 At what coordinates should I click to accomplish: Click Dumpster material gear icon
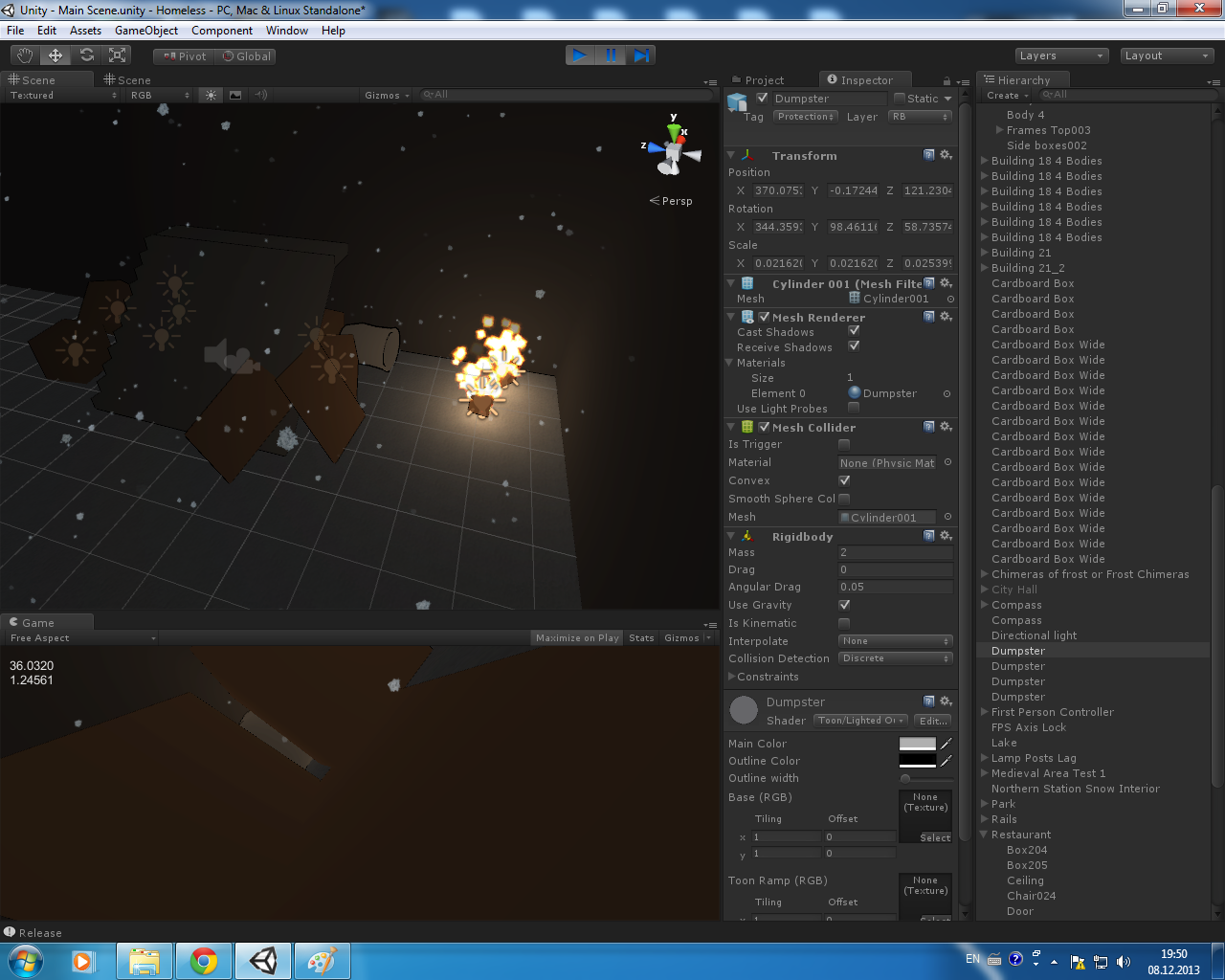[x=946, y=702]
